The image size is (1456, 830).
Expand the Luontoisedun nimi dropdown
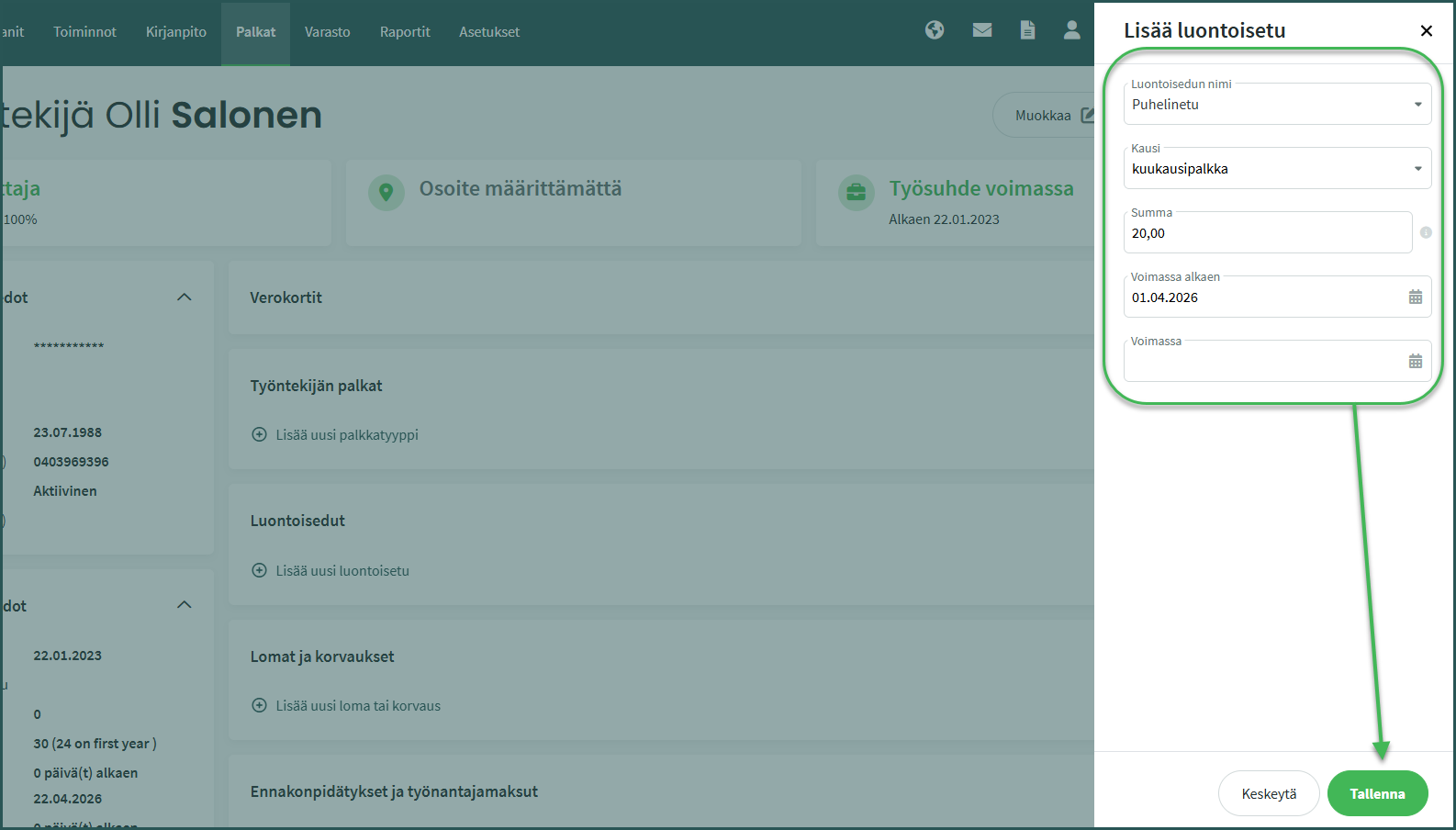tap(1417, 105)
